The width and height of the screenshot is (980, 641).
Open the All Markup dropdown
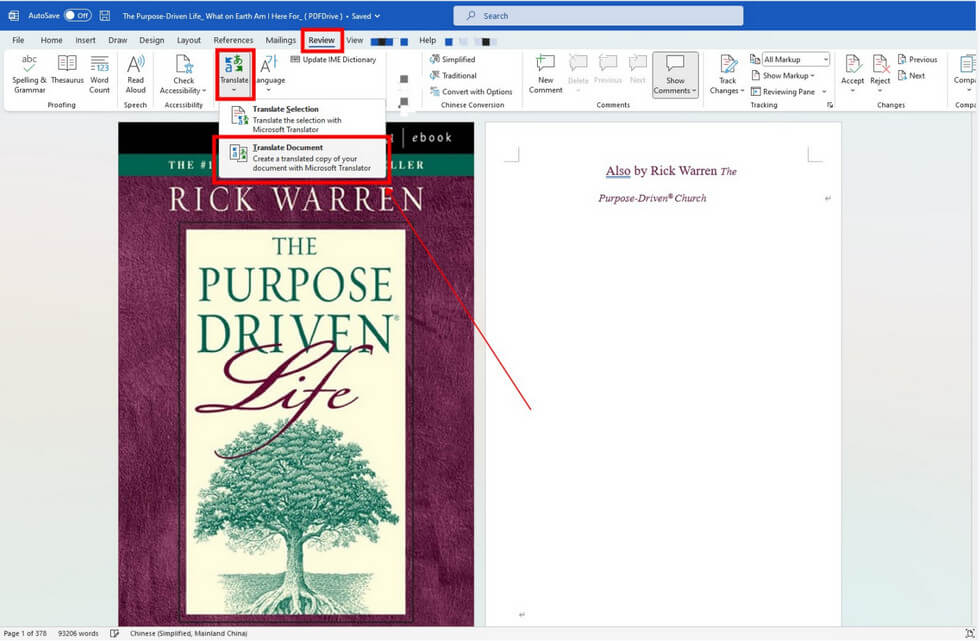pos(796,60)
